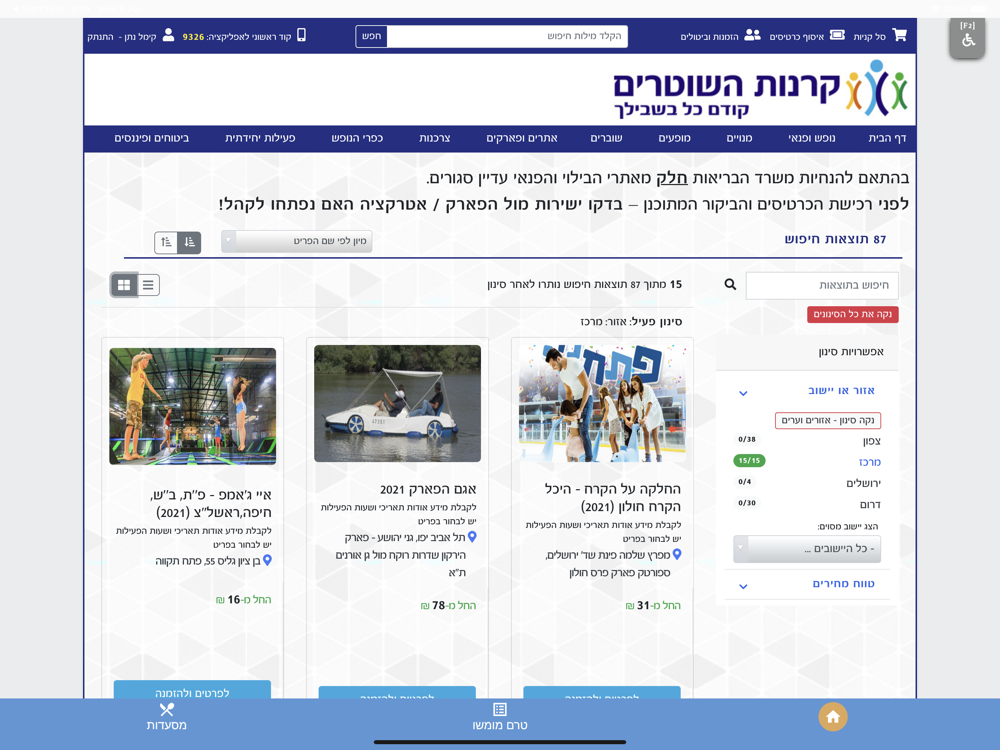Sort results in descending order
Image resolution: width=1000 pixels, height=750 pixels.
pyautogui.click(x=189, y=242)
